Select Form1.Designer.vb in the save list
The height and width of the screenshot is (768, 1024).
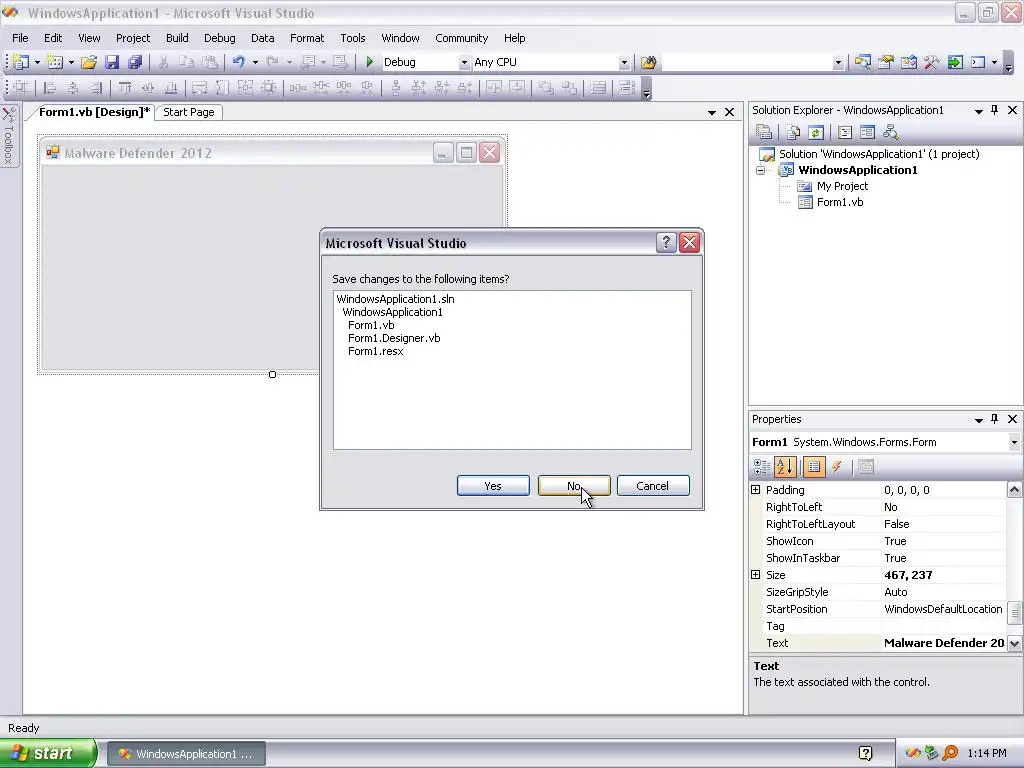pos(394,338)
